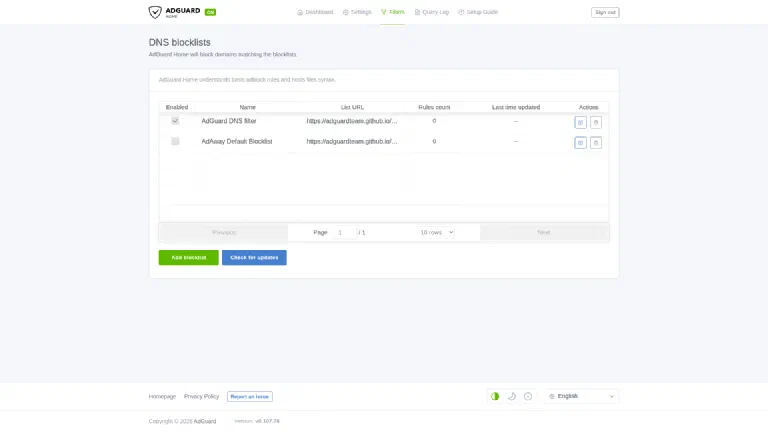768x432 pixels.
Task: Click the AdGuard DNS filter list URL
Action: [352, 121]
